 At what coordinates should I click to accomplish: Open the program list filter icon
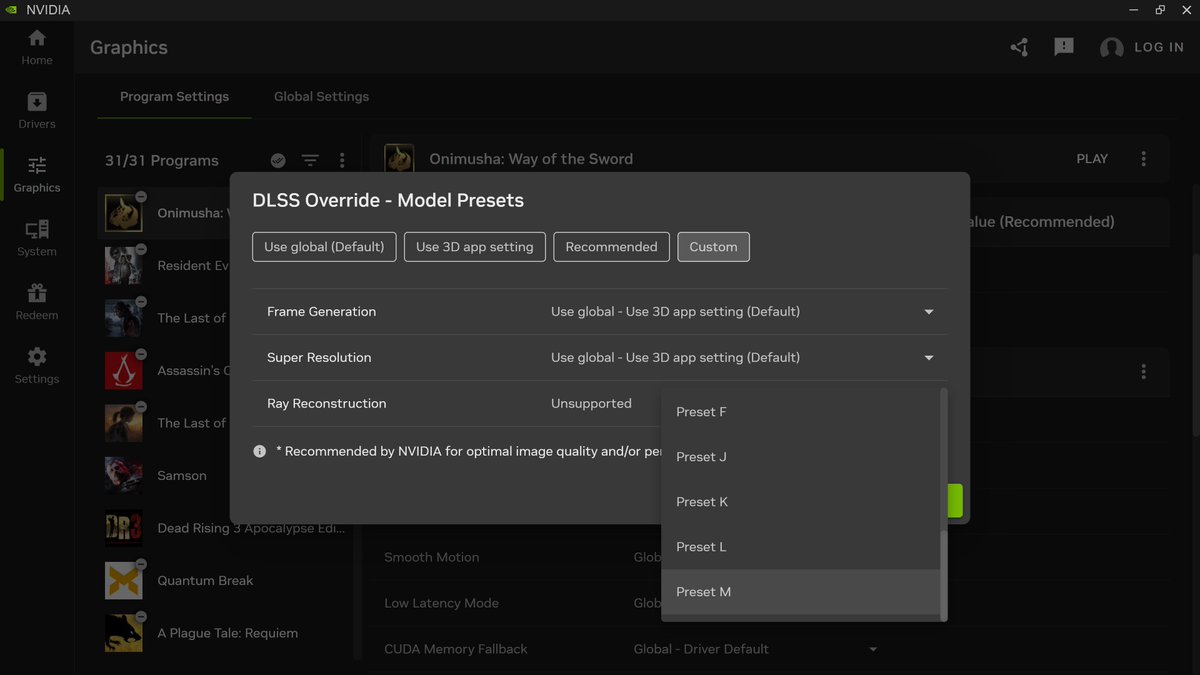click(x=310, y=160)
